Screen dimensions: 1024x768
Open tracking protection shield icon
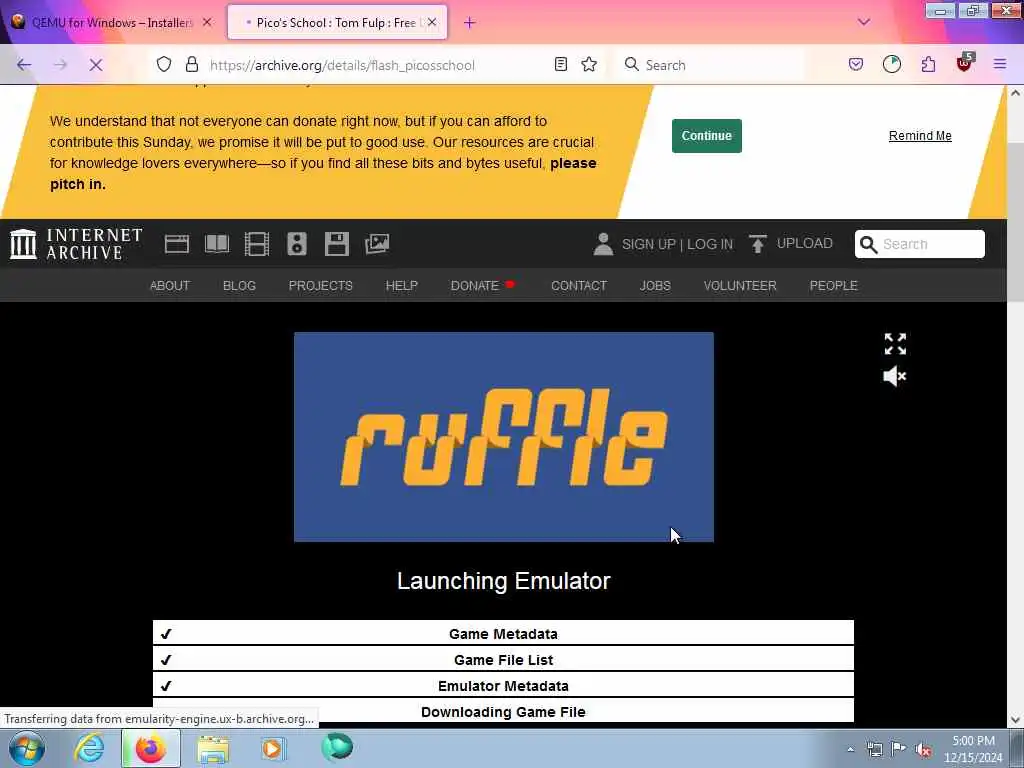click(x=164, y=64)
